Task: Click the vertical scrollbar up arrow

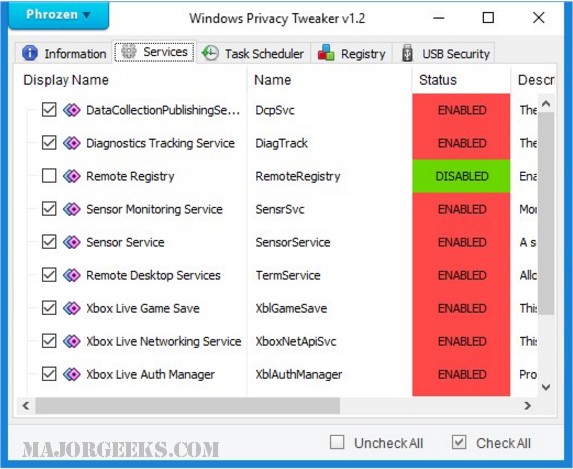Action: pyautogui.click(x=546, y=104)
